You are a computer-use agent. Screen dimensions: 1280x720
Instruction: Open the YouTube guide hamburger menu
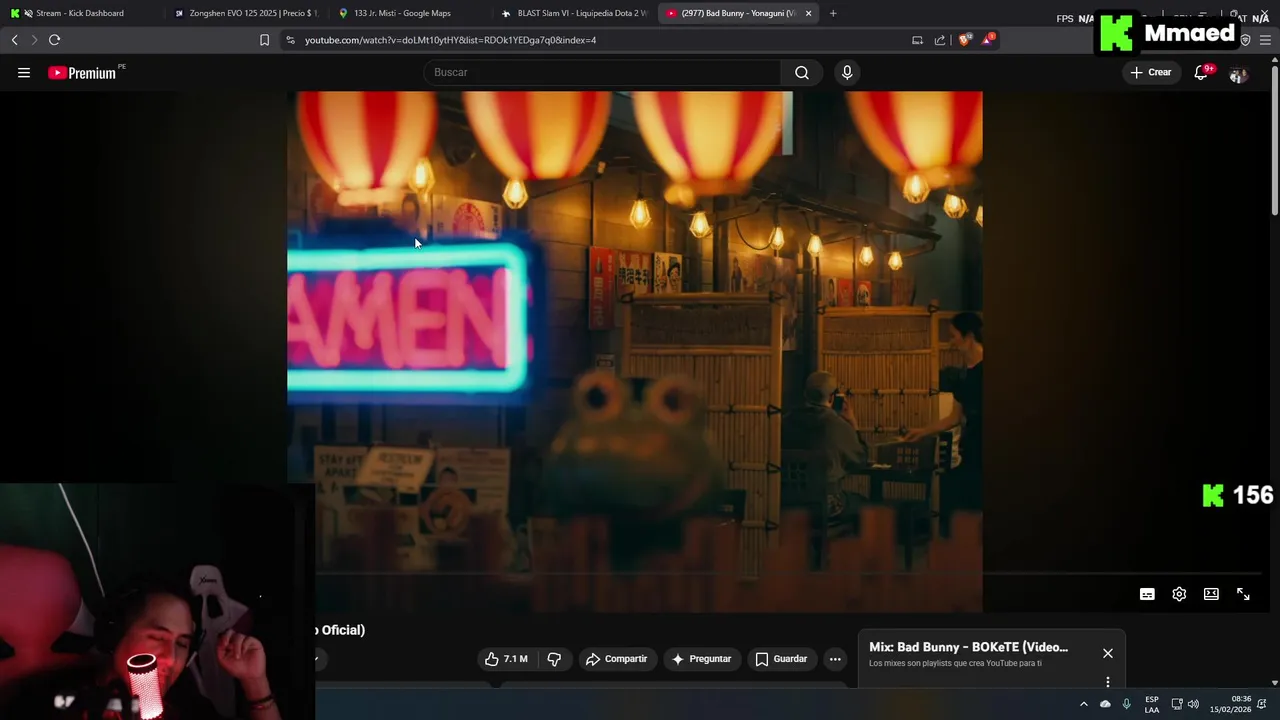click(24, 72)
